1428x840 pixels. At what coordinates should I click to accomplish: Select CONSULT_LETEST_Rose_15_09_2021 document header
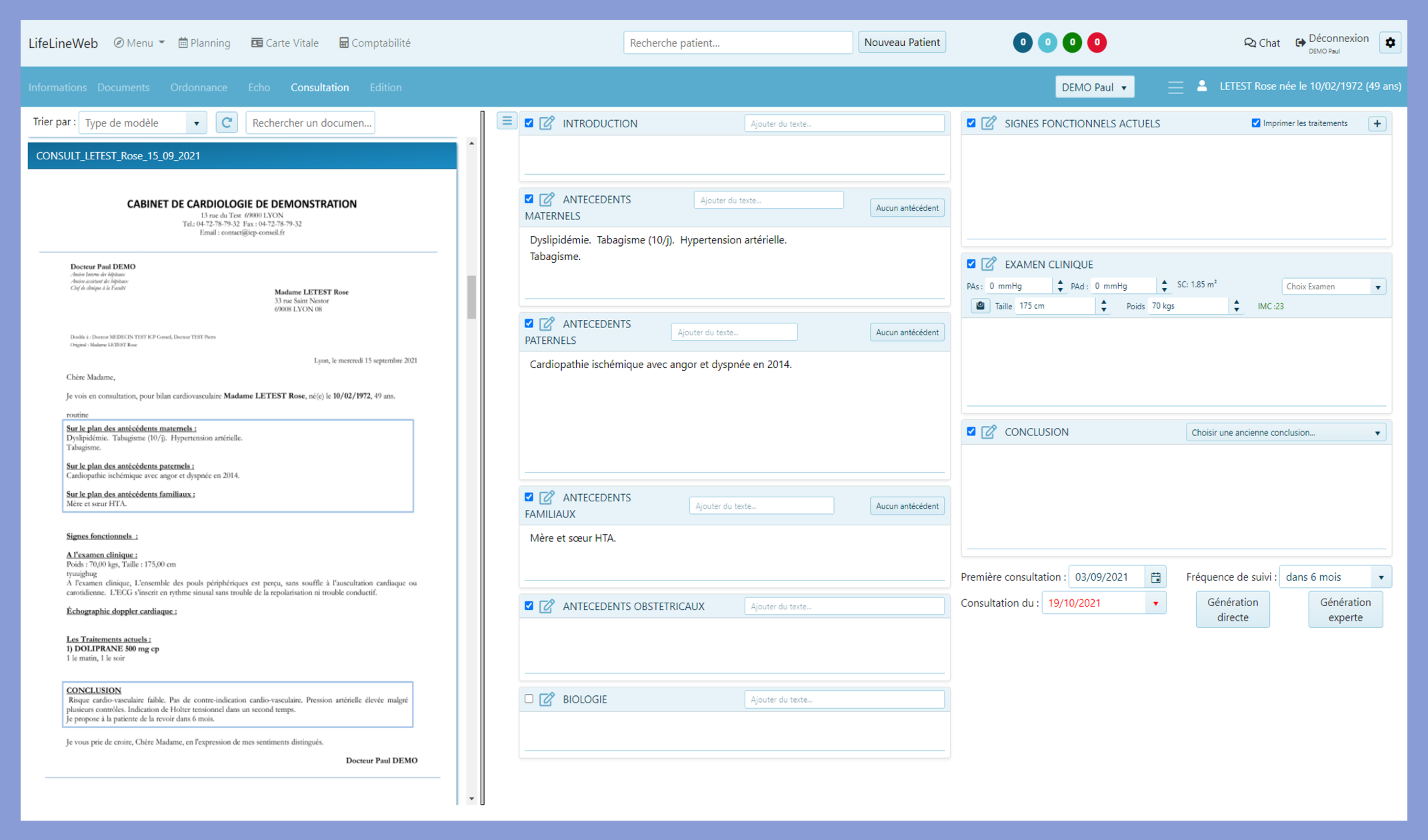(242, 155)
